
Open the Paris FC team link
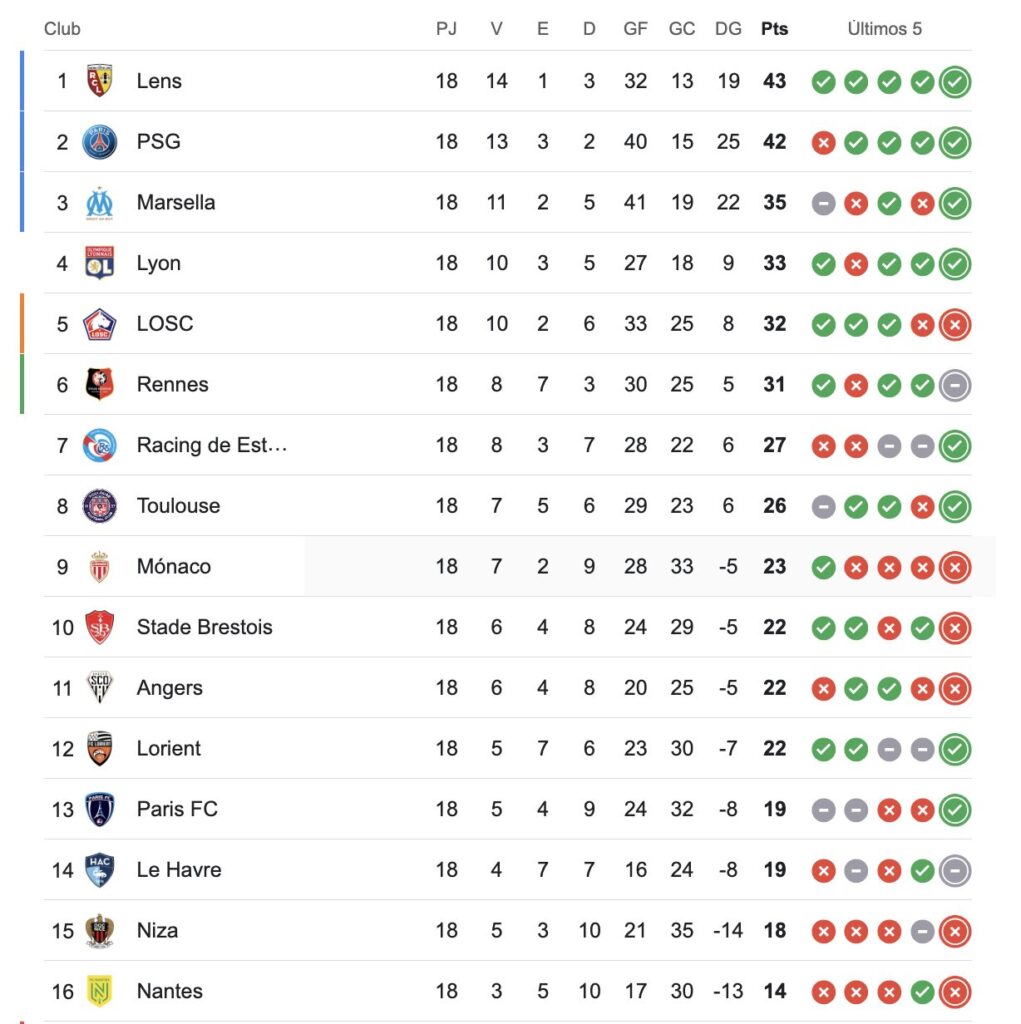(177, 809)
